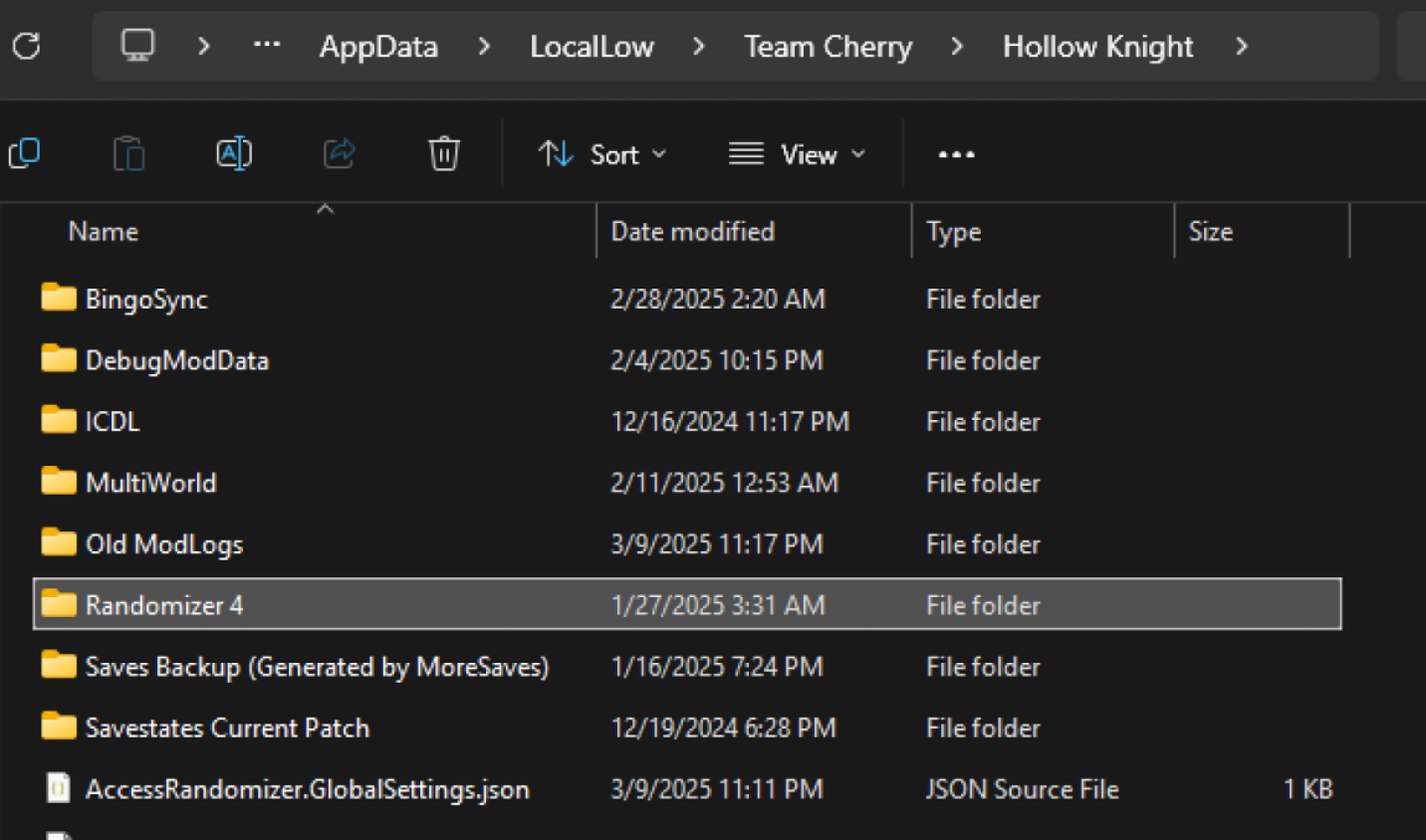Click the BingoSync folder icon

tap(59, 298)
